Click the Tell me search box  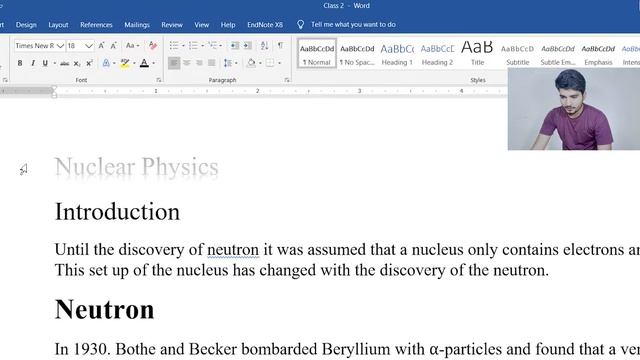(x=353, y=24)
